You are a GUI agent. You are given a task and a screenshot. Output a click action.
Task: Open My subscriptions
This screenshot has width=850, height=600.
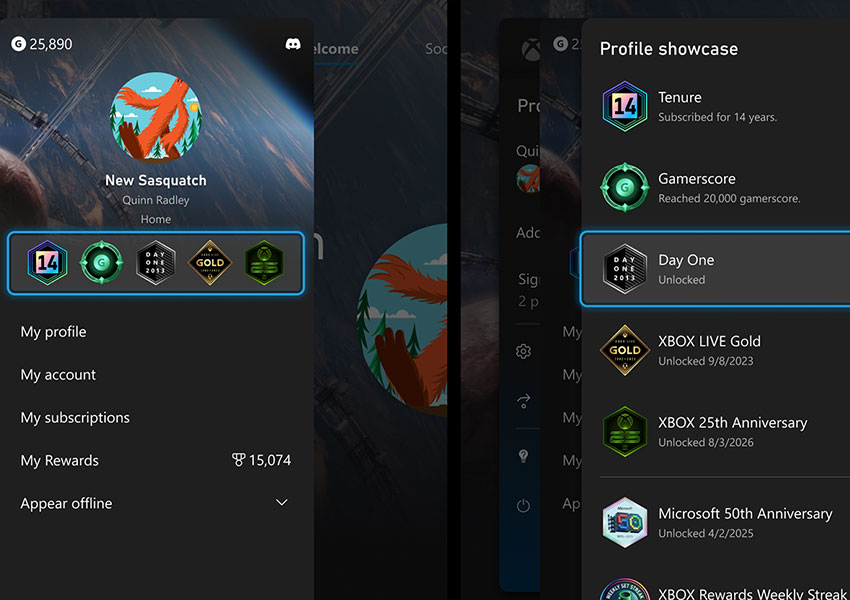click(x=75, y=417)
